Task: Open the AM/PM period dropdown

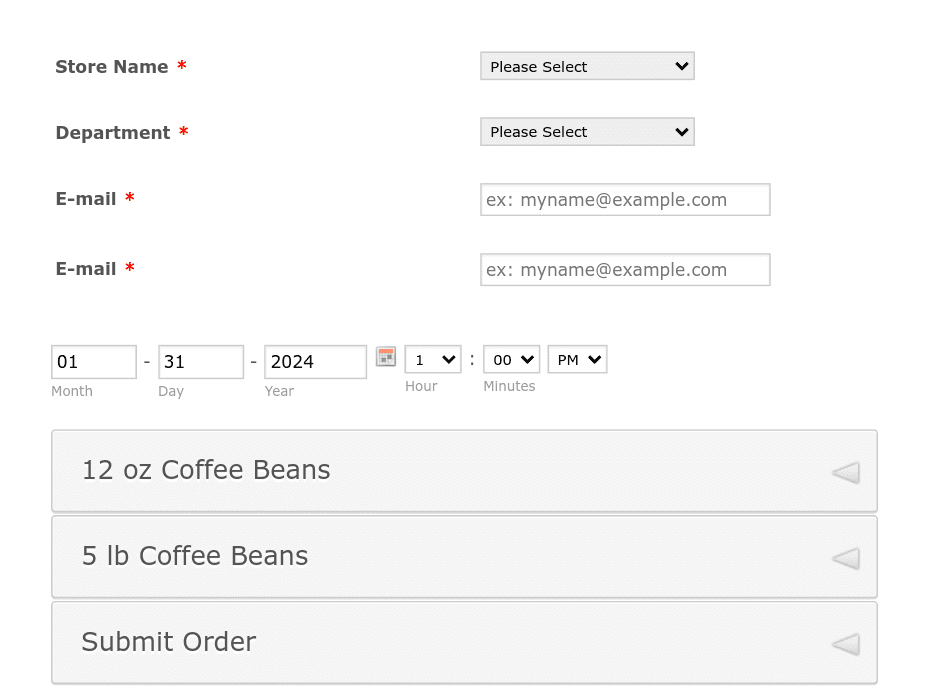Action: click(576, 359)
